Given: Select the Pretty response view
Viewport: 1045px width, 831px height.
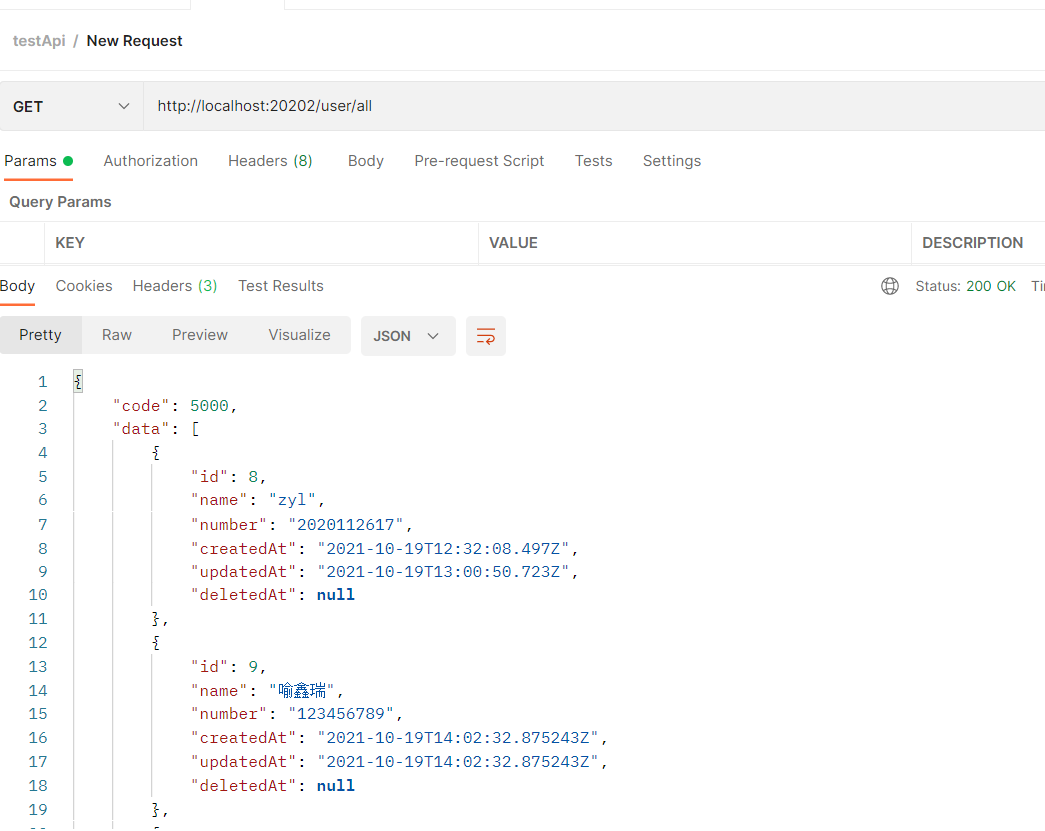Looking at the screenshot, I should (x=40, y=335).
